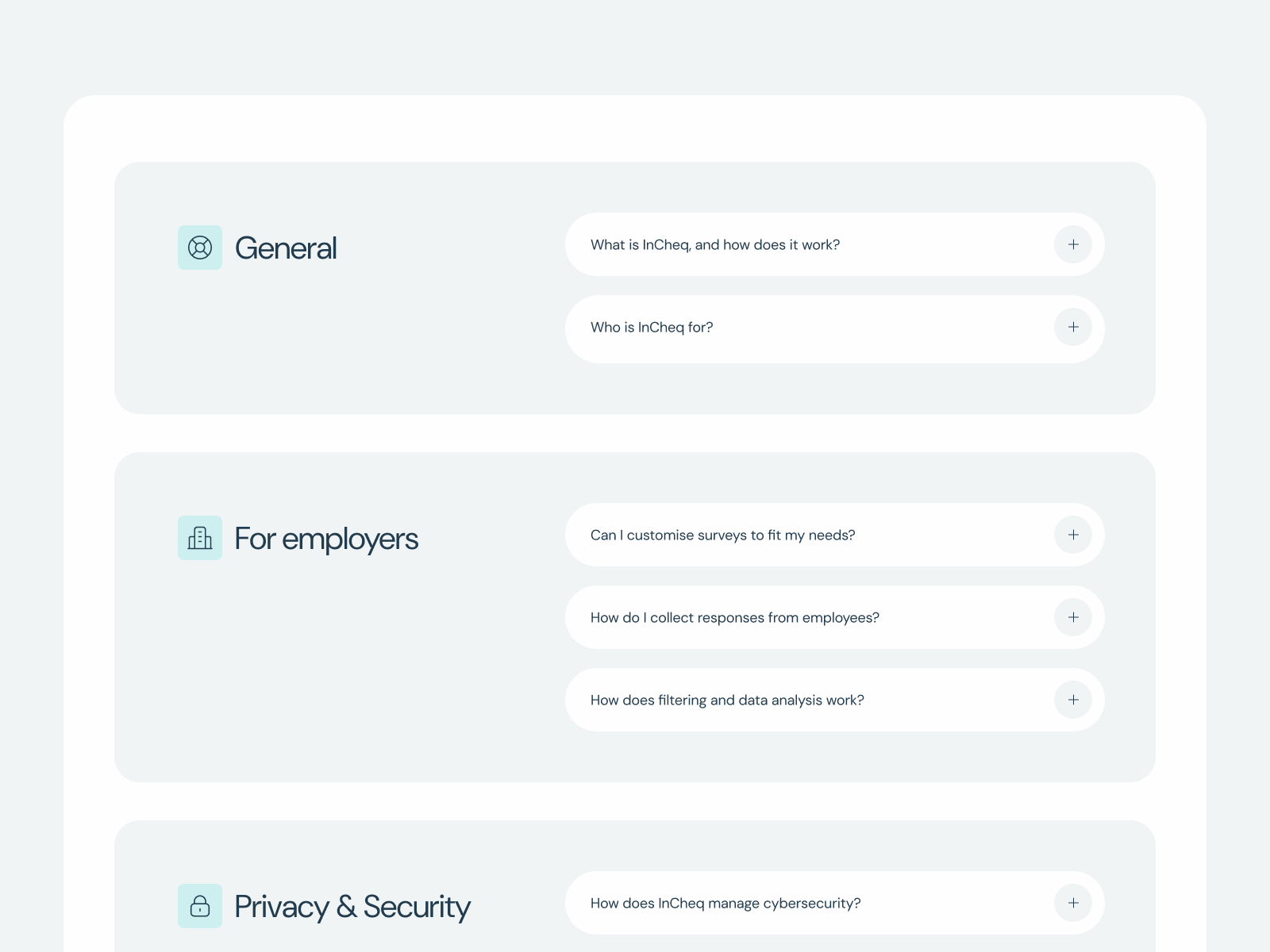Select 'What is InCheq, and how does it work?' text
1270x952 pixels.
pos(715,245)
